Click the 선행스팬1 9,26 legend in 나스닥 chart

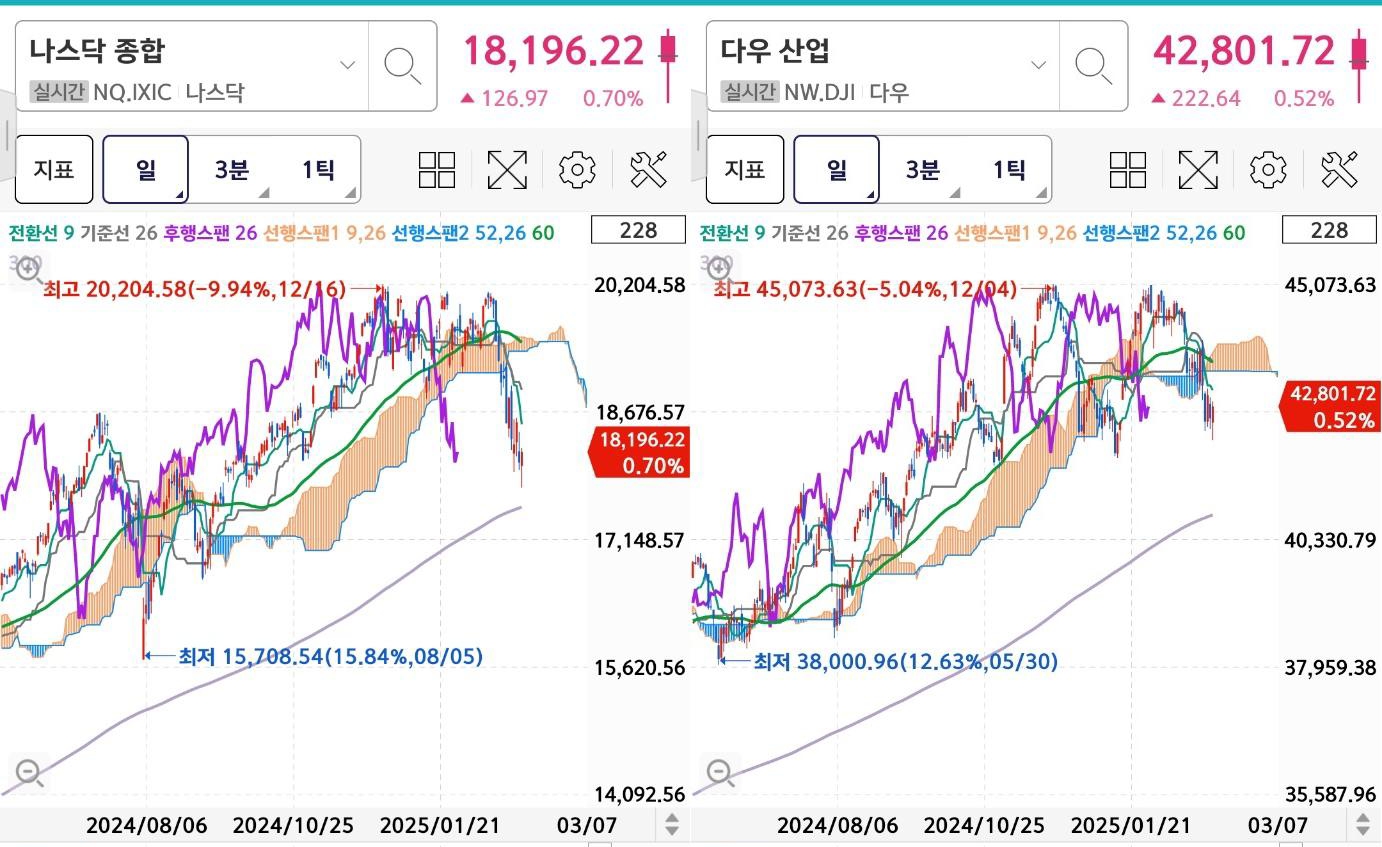[x=325, y=233]
